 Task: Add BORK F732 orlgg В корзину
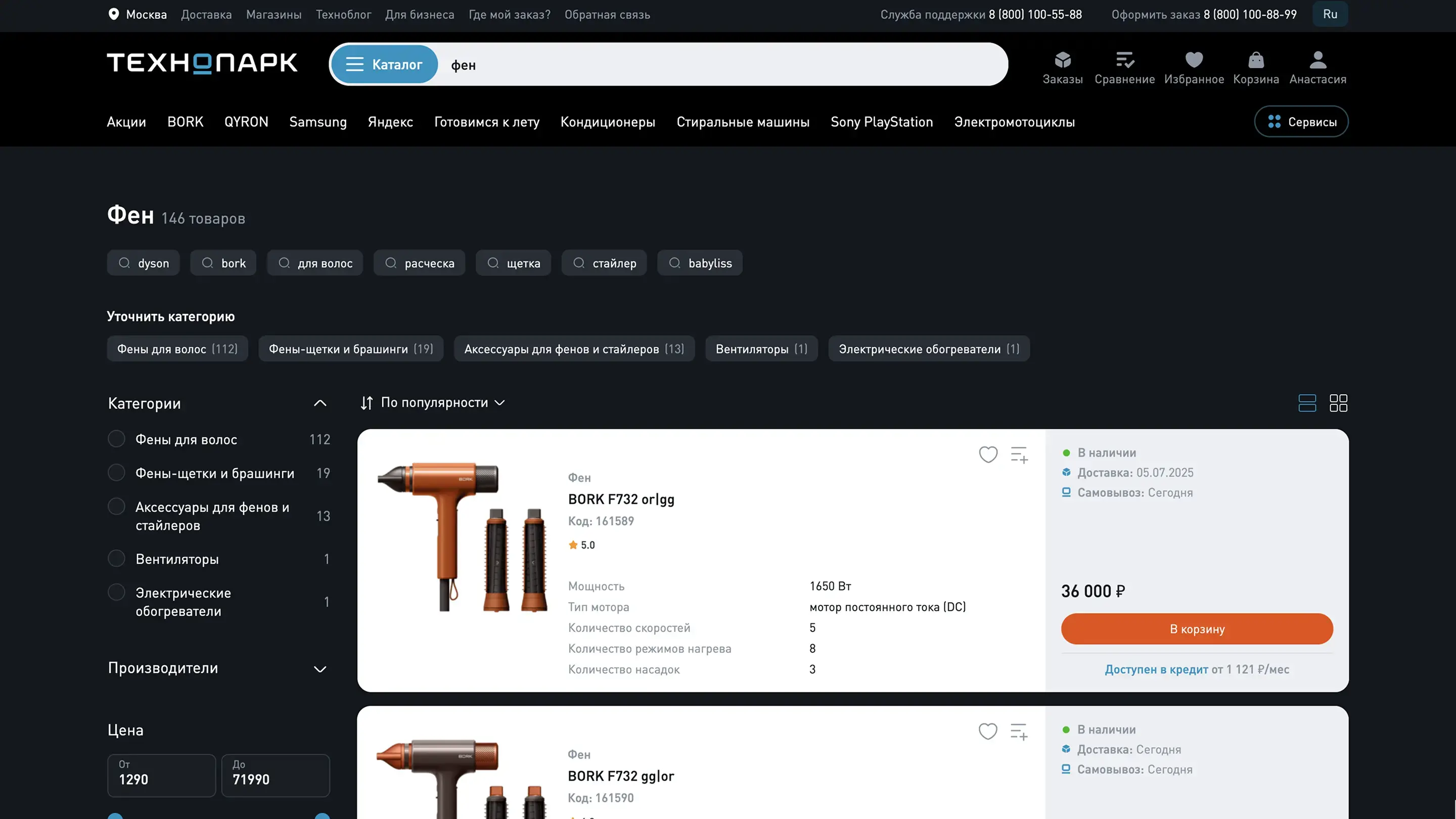(x=1197, y=629)
